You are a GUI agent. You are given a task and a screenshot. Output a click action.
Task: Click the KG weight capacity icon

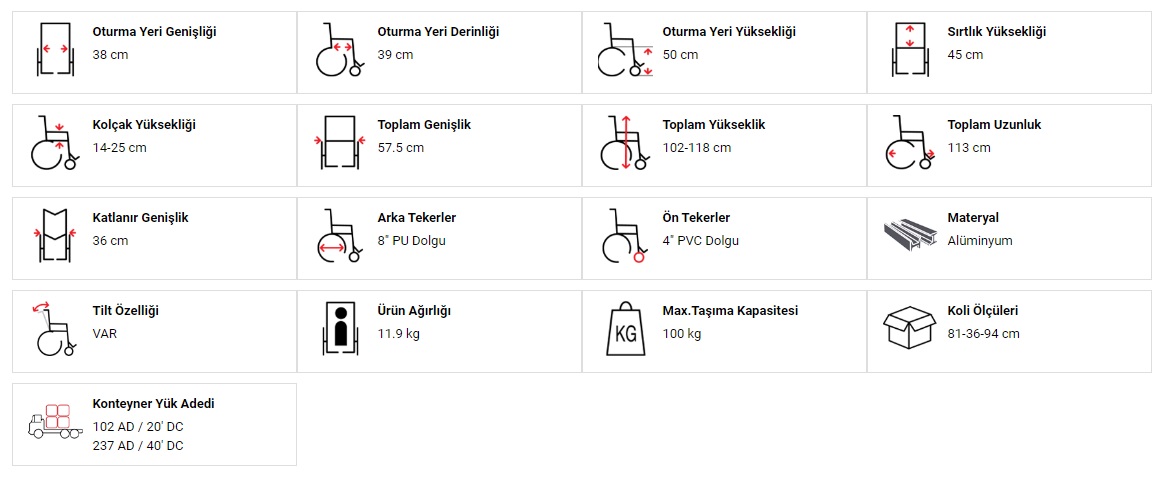click(x=625, y=328)
